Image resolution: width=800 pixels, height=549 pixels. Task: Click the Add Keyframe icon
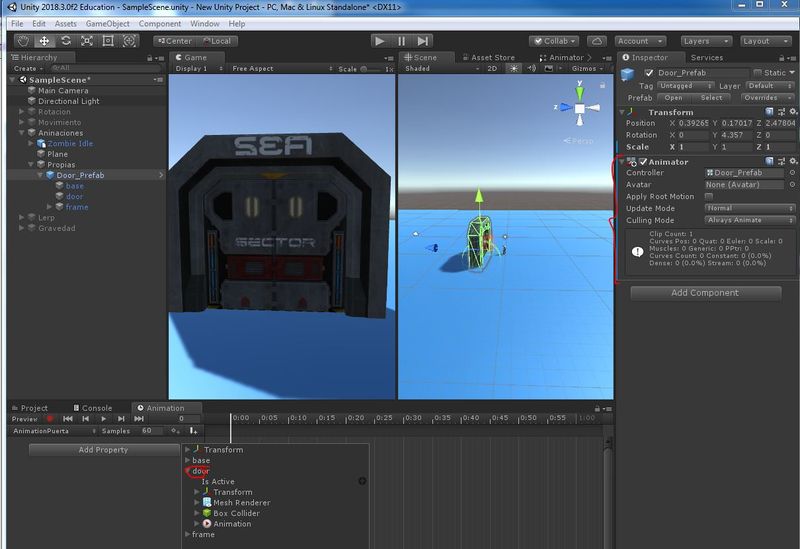click(176, 431)
